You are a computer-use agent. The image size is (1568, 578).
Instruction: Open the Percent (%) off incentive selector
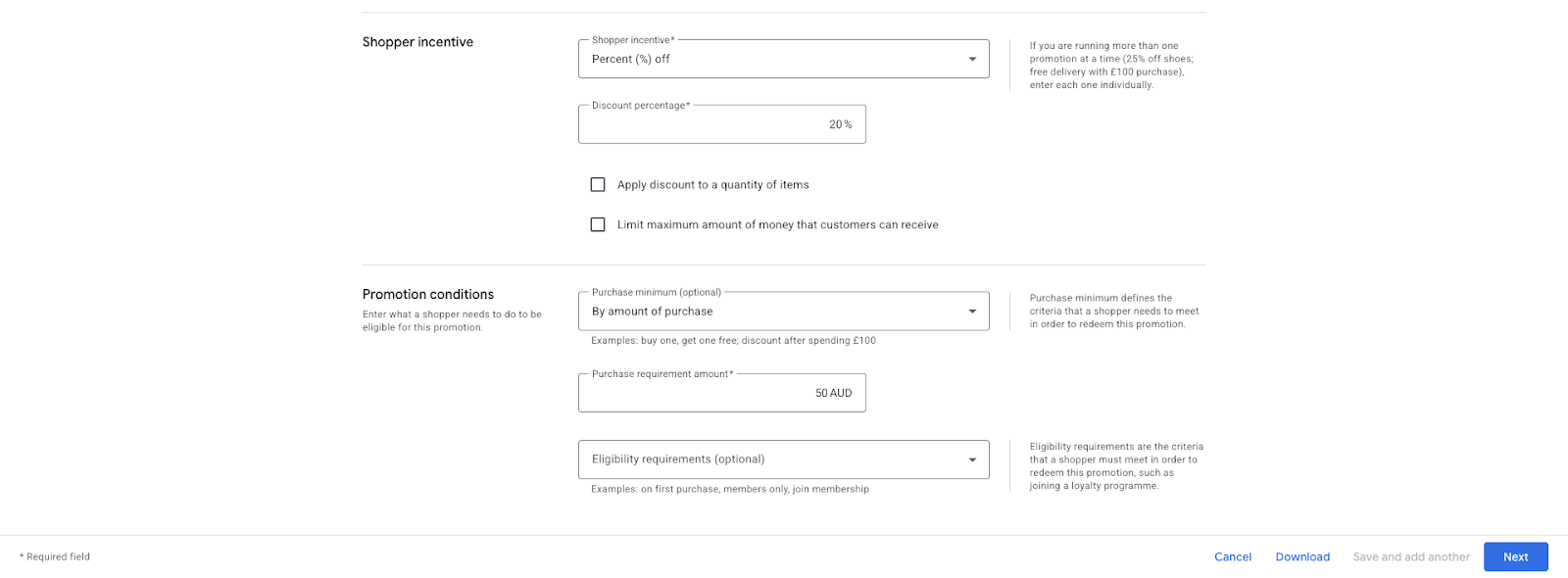click(764, 60)
